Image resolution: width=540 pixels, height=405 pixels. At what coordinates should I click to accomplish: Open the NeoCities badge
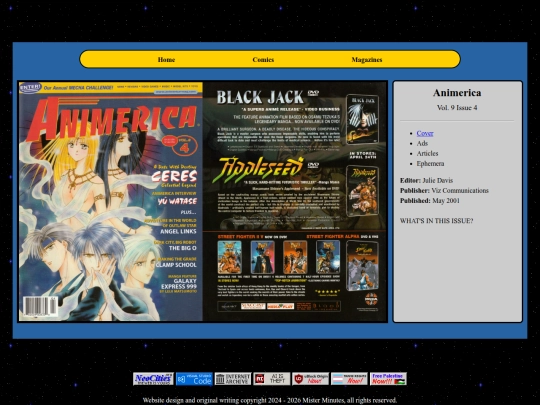(x=153, y=379)
